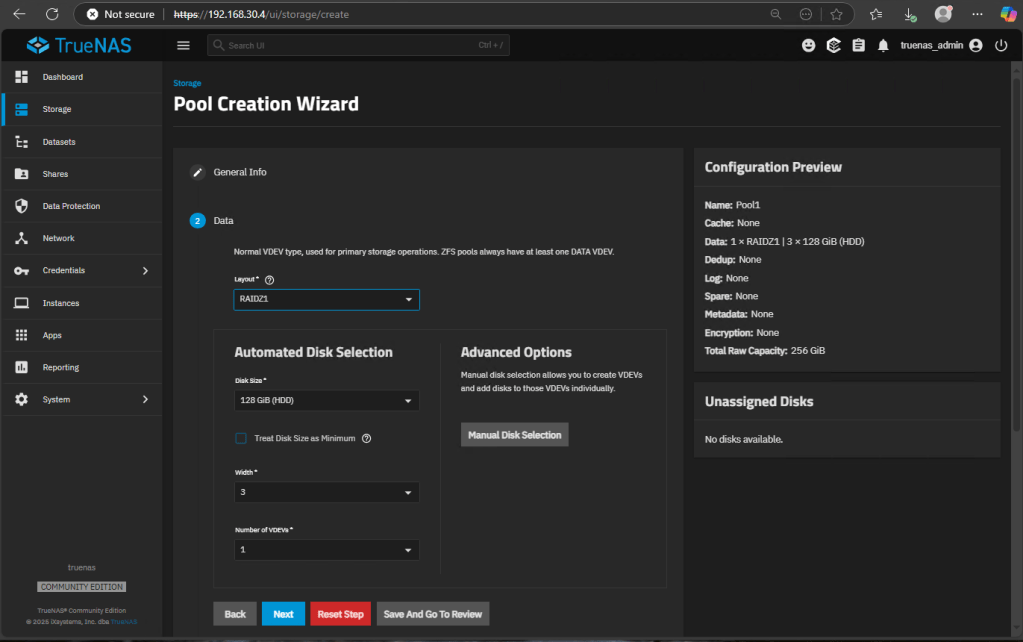Viewport: 1023px width, 642px height.
Task: Open the jobs clipboard icon
Action: pos(858,45)
